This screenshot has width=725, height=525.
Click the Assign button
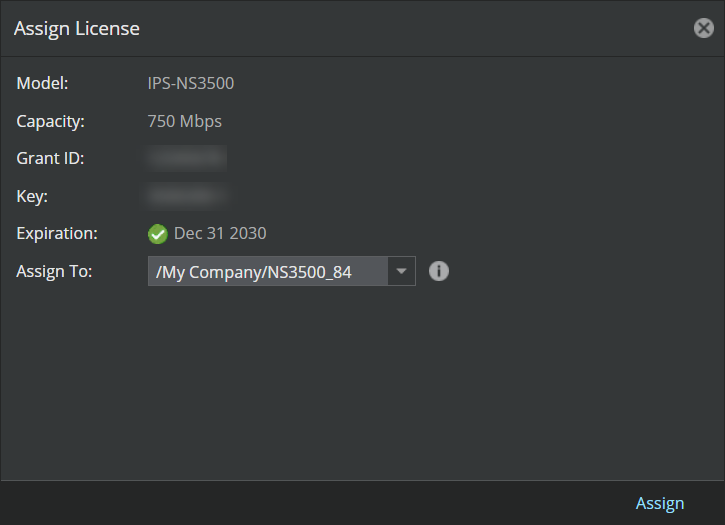[660, 503]
